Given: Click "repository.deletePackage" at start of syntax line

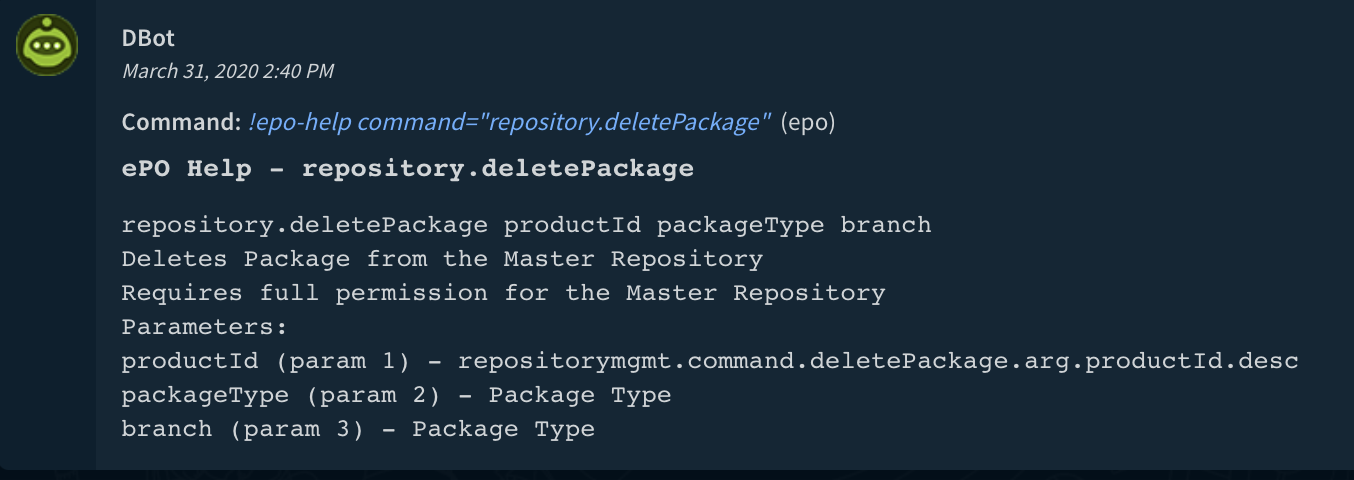Looking at the screenshot, I should click(305, 224).
